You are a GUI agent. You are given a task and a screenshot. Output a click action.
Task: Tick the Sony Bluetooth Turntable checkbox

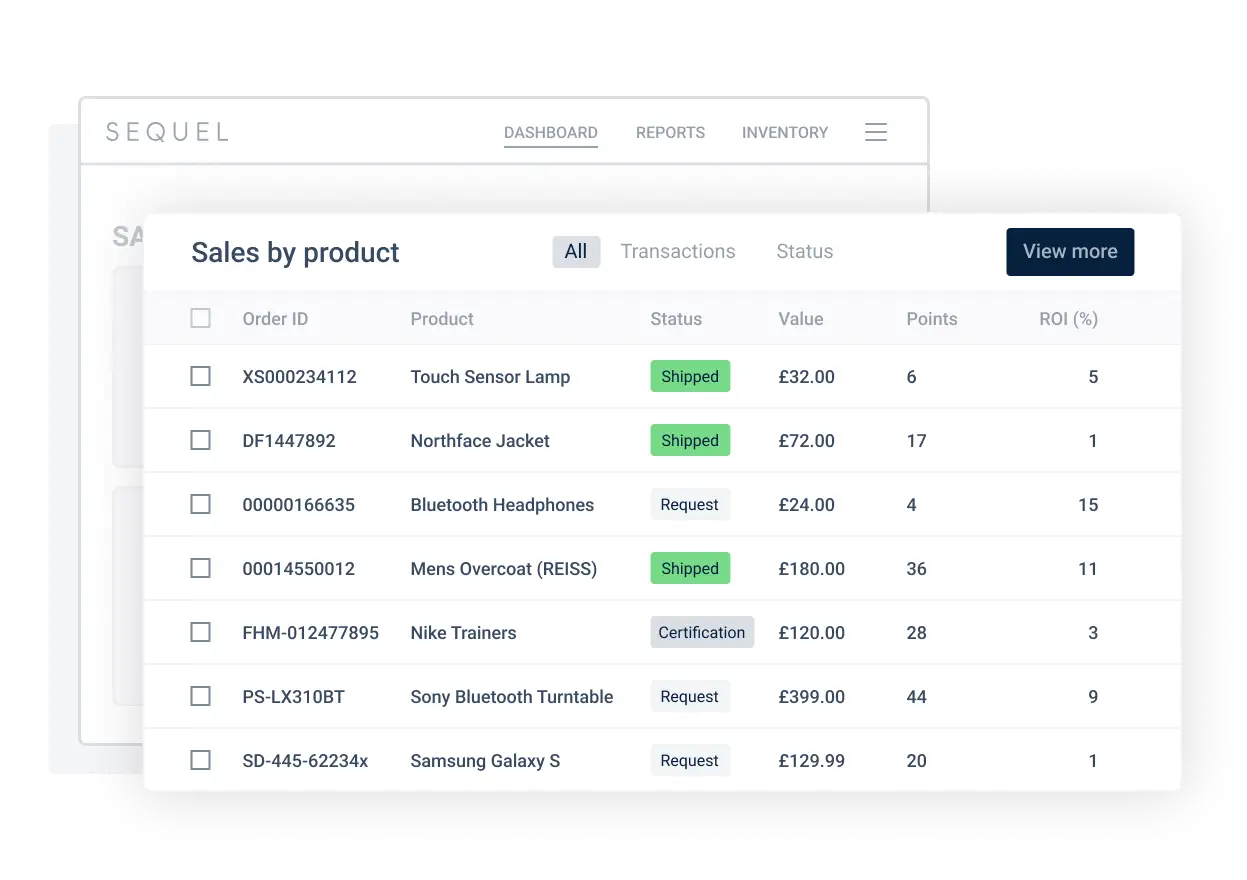(200, 696)
